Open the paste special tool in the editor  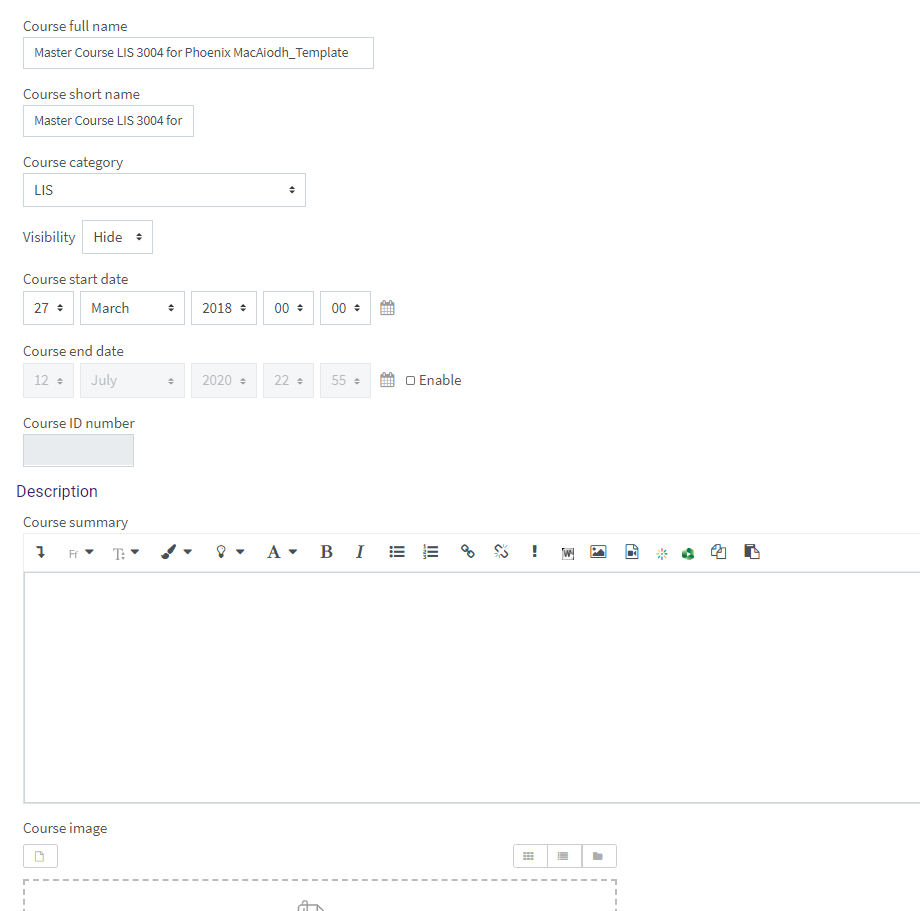click(751, 551)
